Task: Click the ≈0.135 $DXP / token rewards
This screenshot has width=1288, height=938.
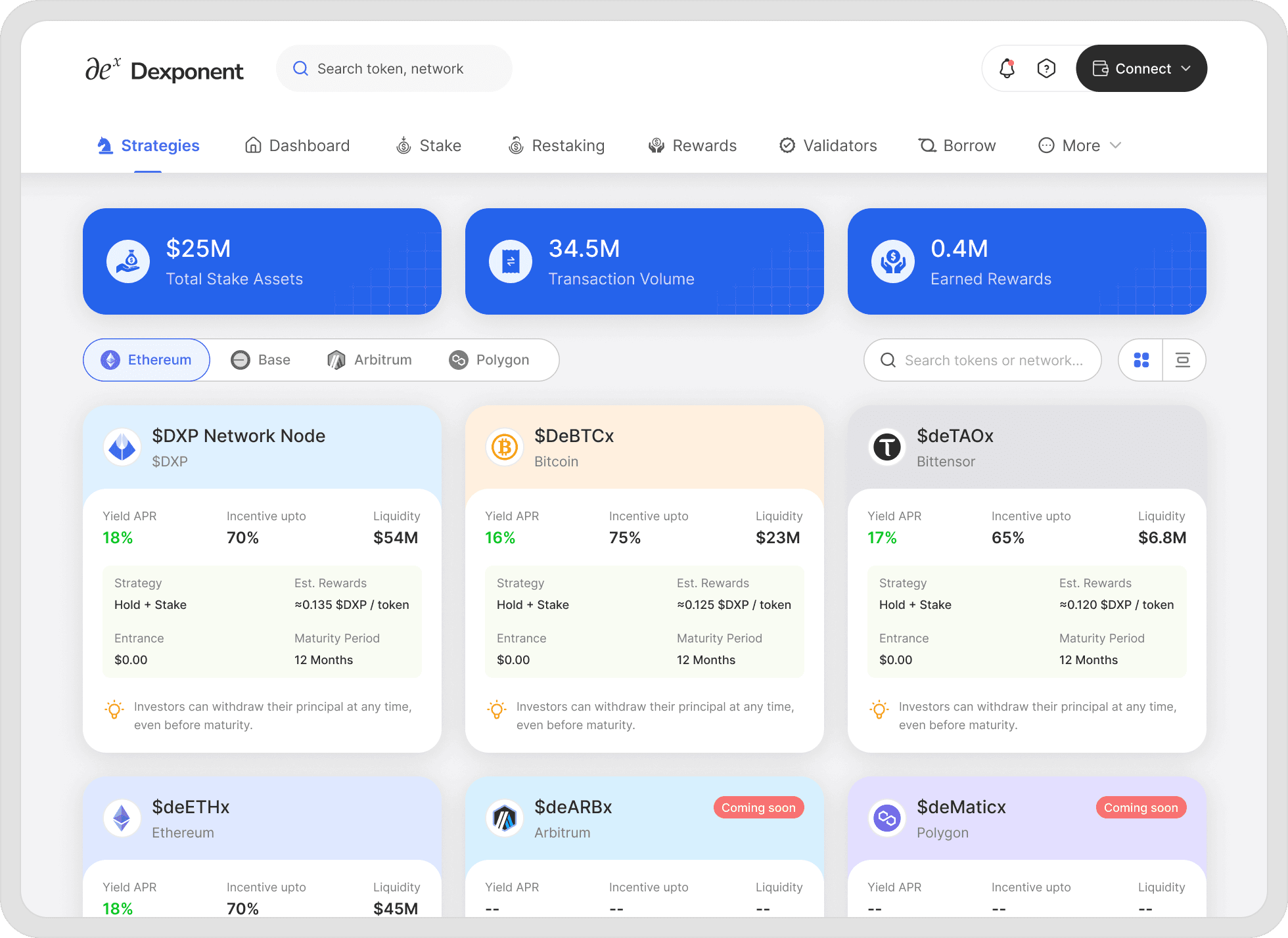Action: 352,605
